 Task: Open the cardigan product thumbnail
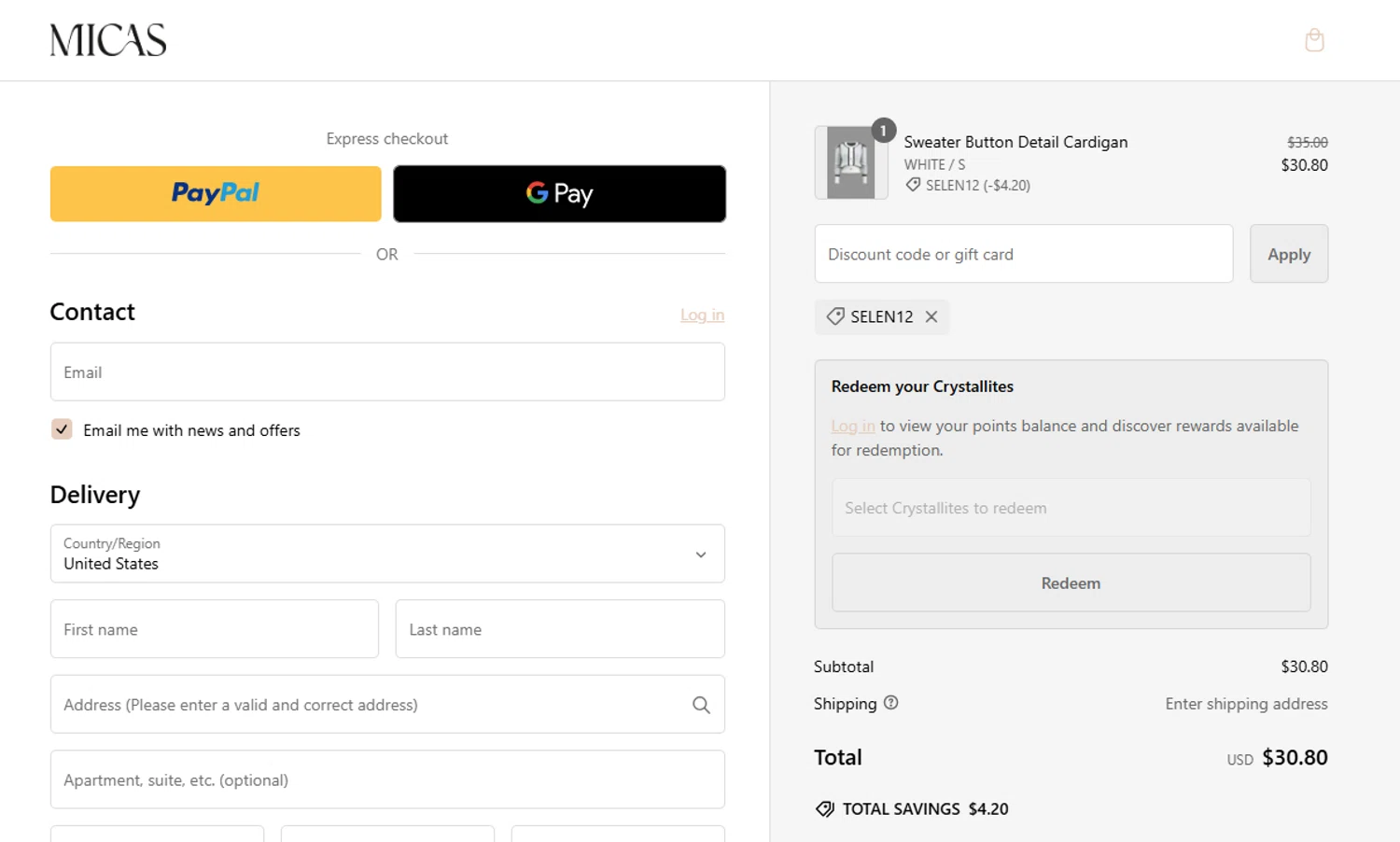click(850, 163)
